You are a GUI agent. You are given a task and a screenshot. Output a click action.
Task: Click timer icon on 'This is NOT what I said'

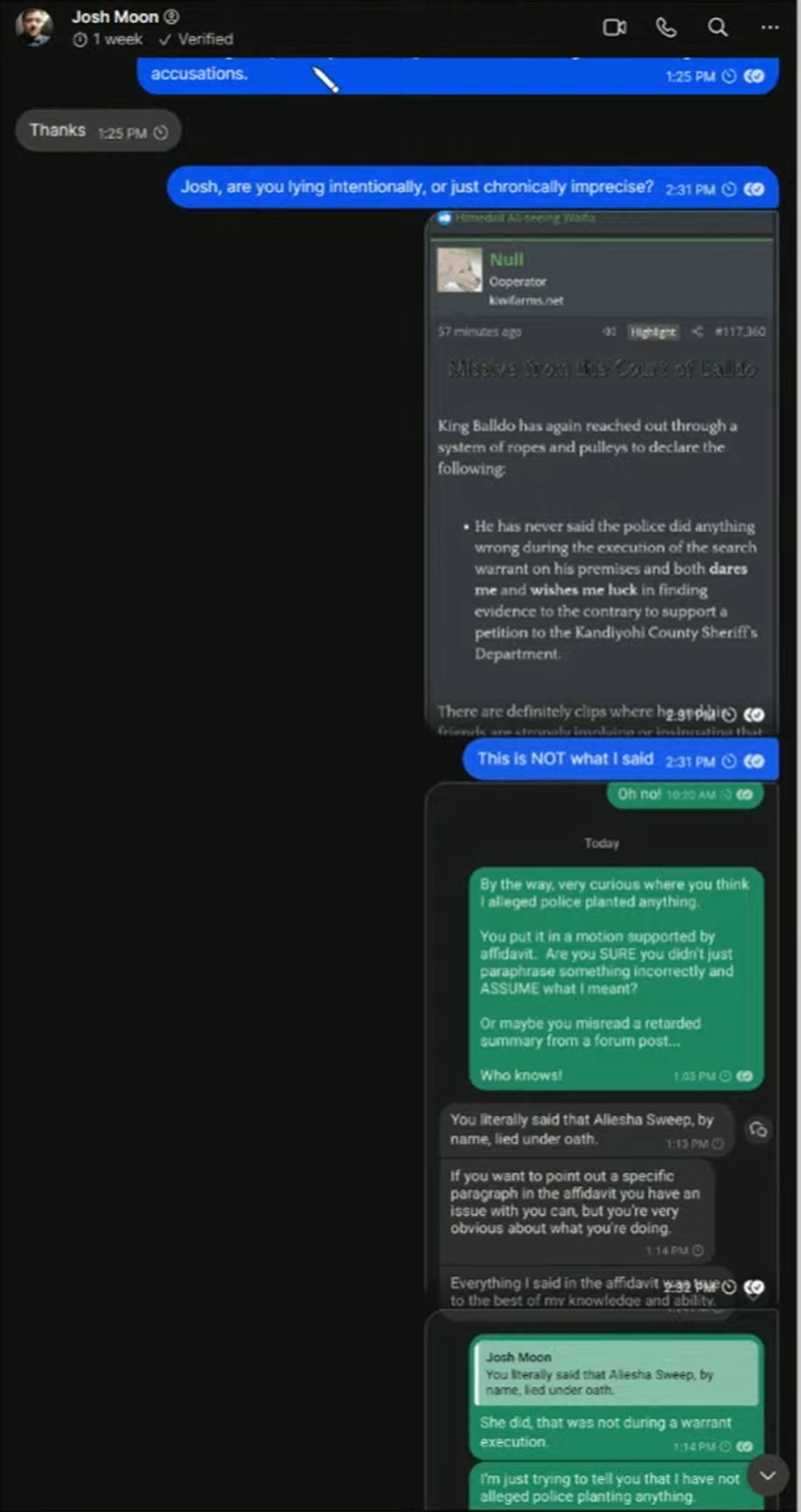(729, 761)
